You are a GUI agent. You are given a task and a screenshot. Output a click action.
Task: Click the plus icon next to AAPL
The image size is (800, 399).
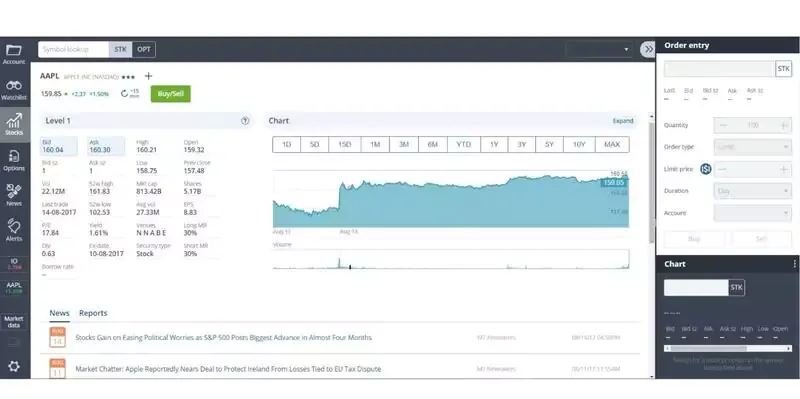click(148, 76)
